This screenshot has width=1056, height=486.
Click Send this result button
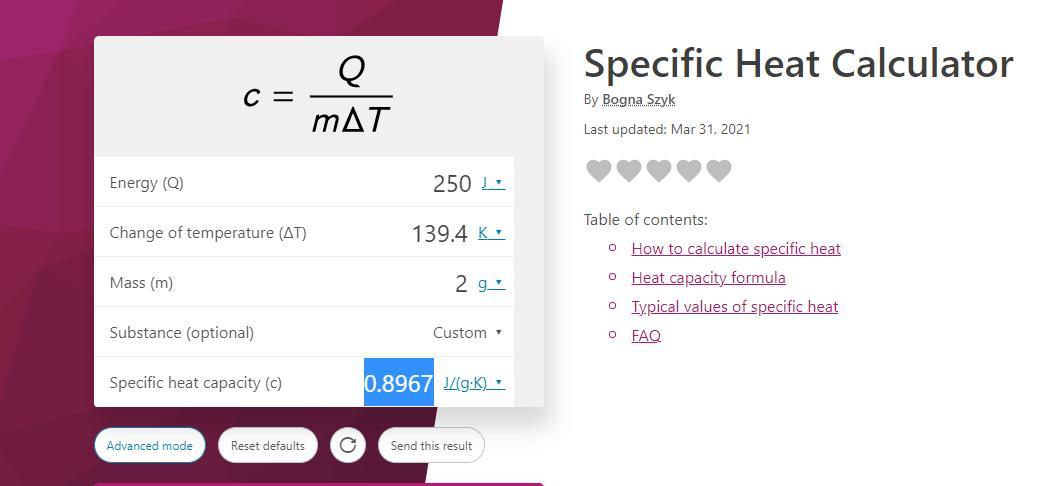pos(431,446)
